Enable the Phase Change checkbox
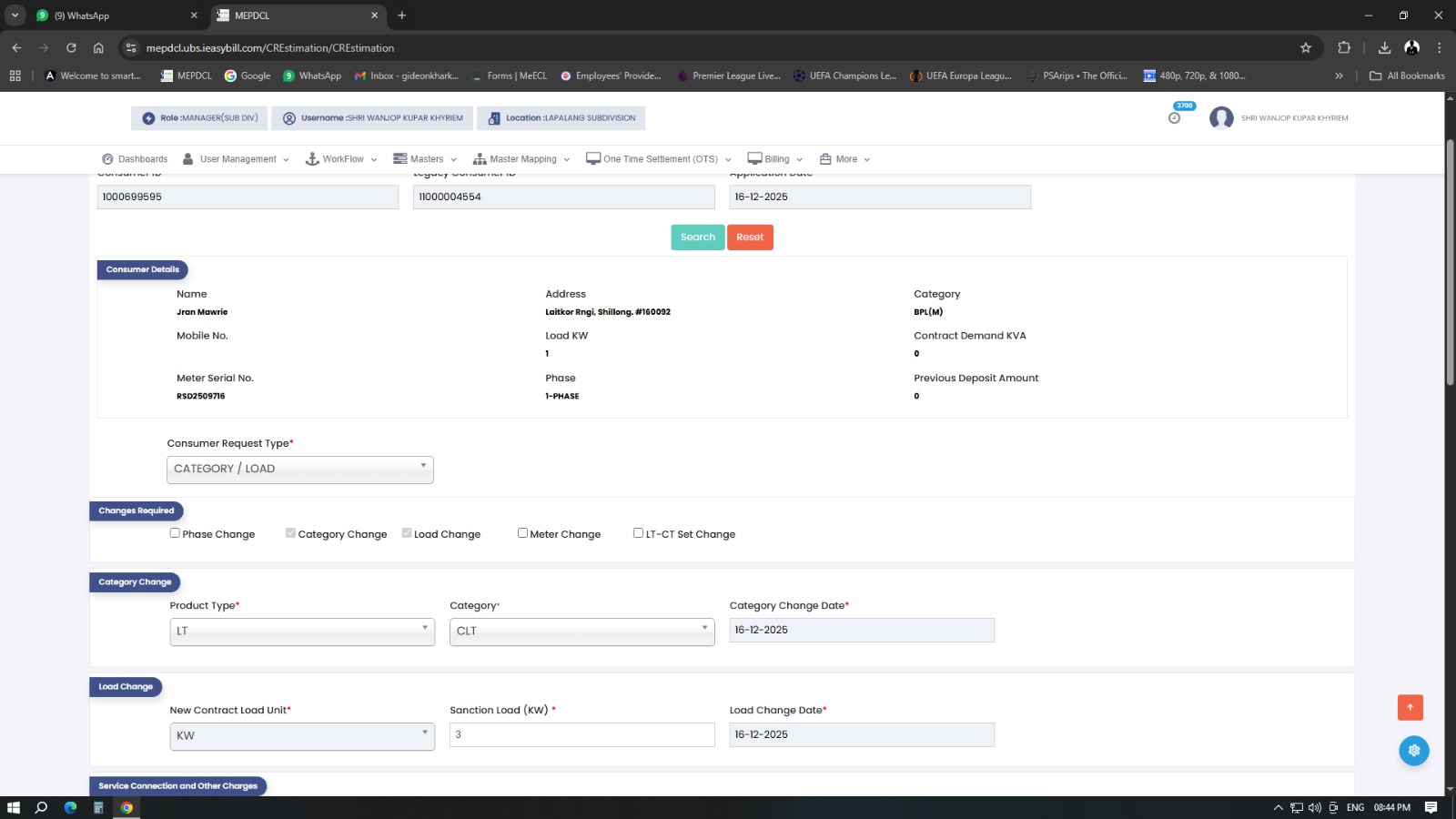 pos(175,533)
